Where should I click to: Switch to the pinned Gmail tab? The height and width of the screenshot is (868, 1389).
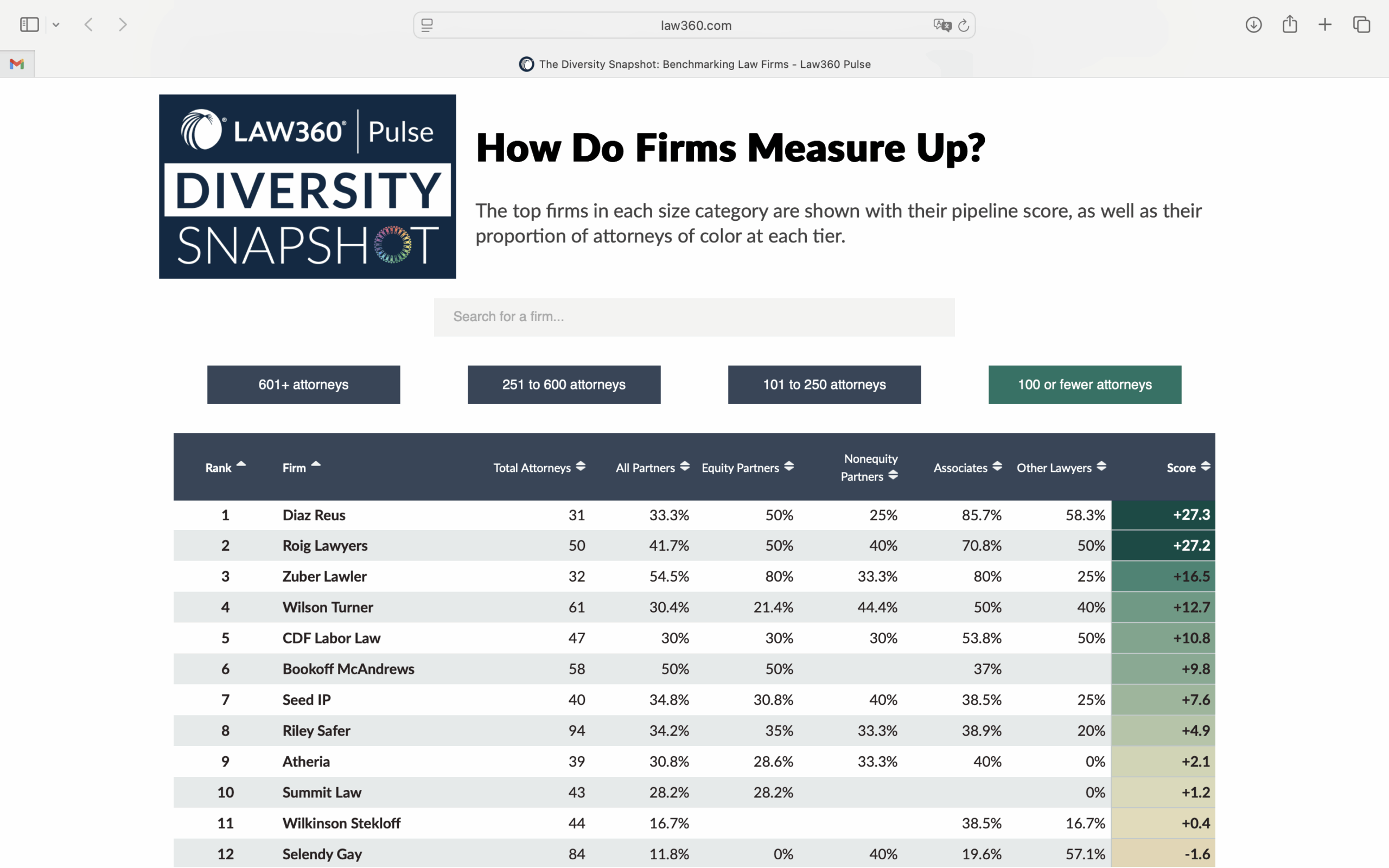[17, 63]
